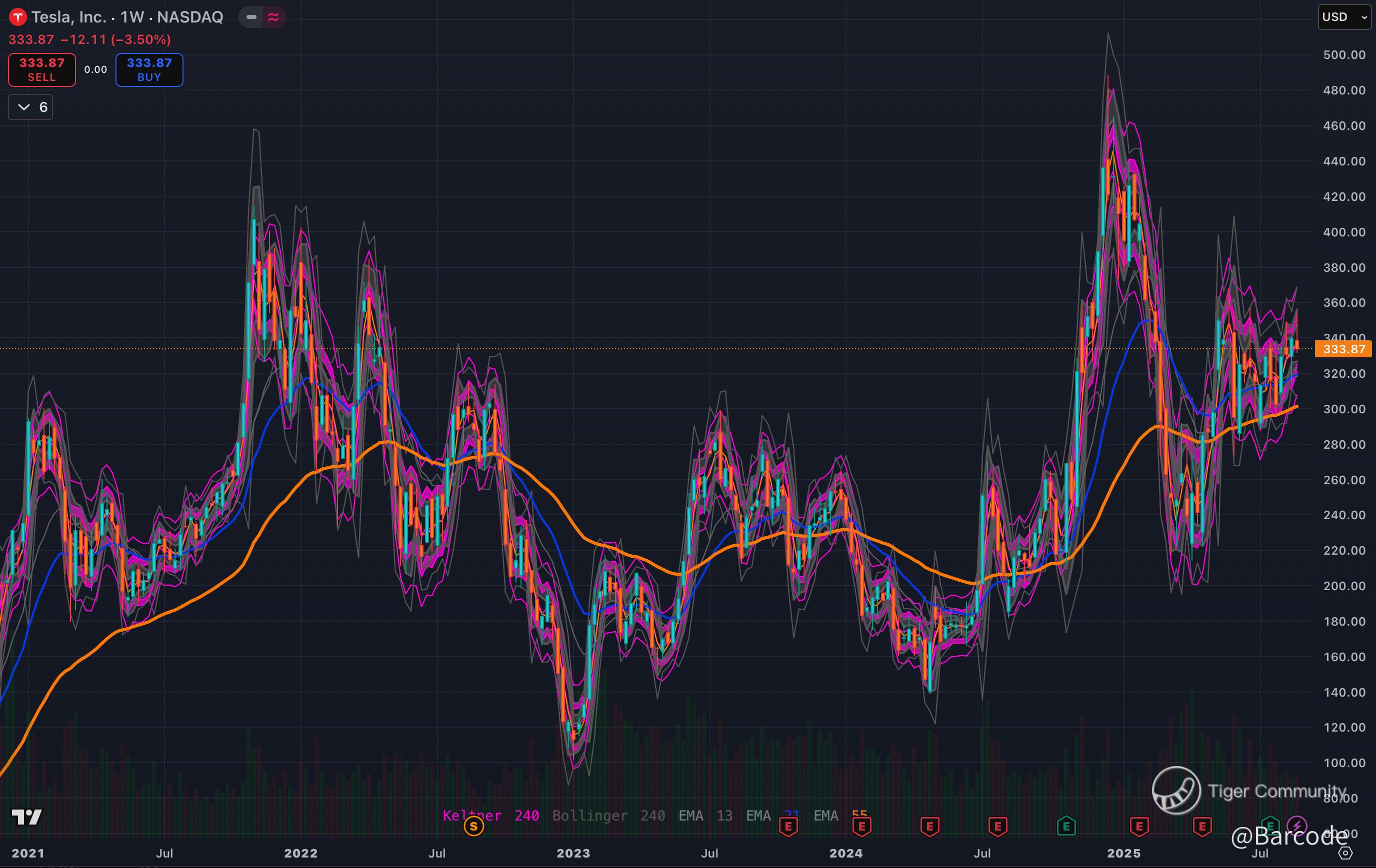Toggle the gray dash market status indicator

pyautogui.click(x=251, y=17)
